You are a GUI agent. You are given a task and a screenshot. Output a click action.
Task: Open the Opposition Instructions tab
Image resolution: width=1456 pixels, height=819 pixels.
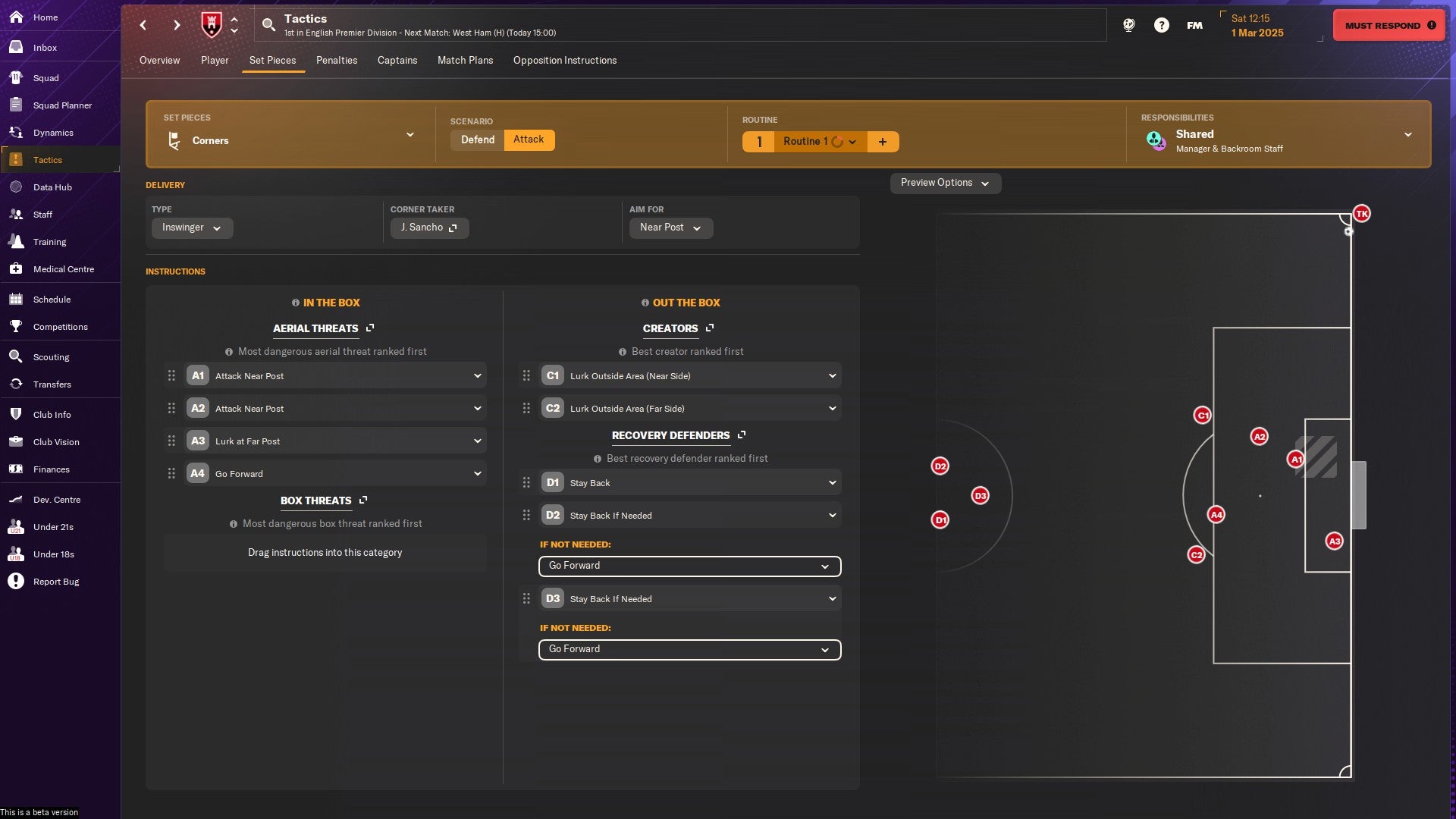pyautogui.click(x=564, y=60)
